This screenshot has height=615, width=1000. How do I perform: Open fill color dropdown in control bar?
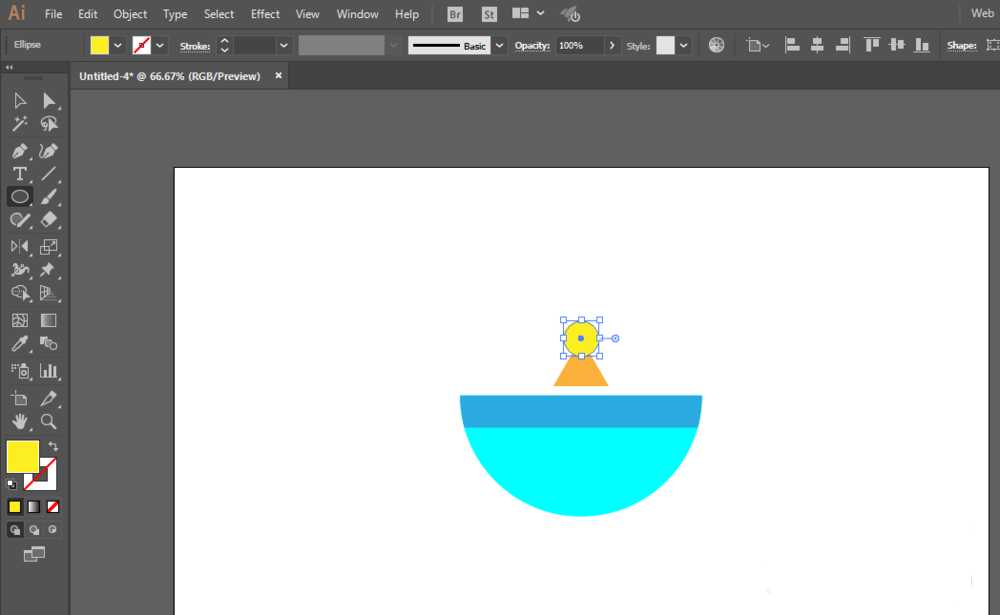[118, 46]
